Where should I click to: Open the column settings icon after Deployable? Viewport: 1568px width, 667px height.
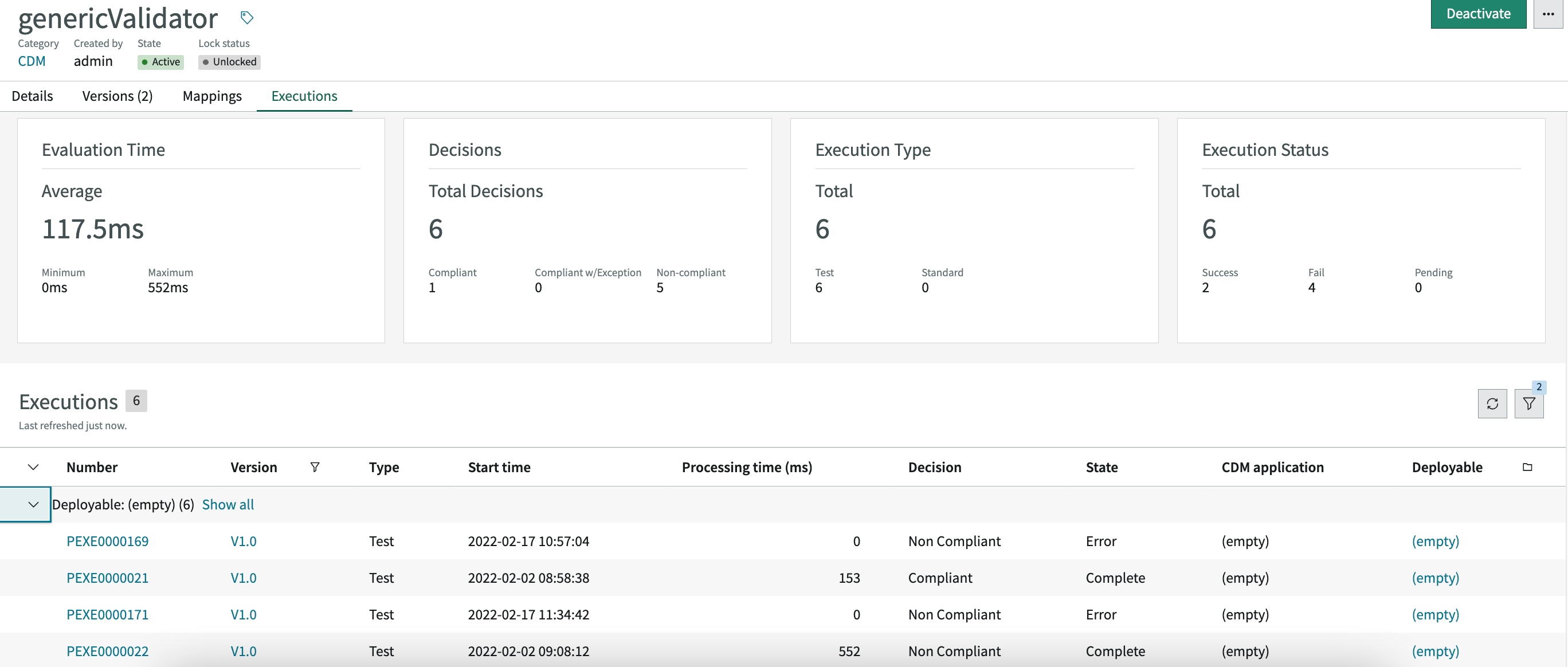pos(1527,467)
